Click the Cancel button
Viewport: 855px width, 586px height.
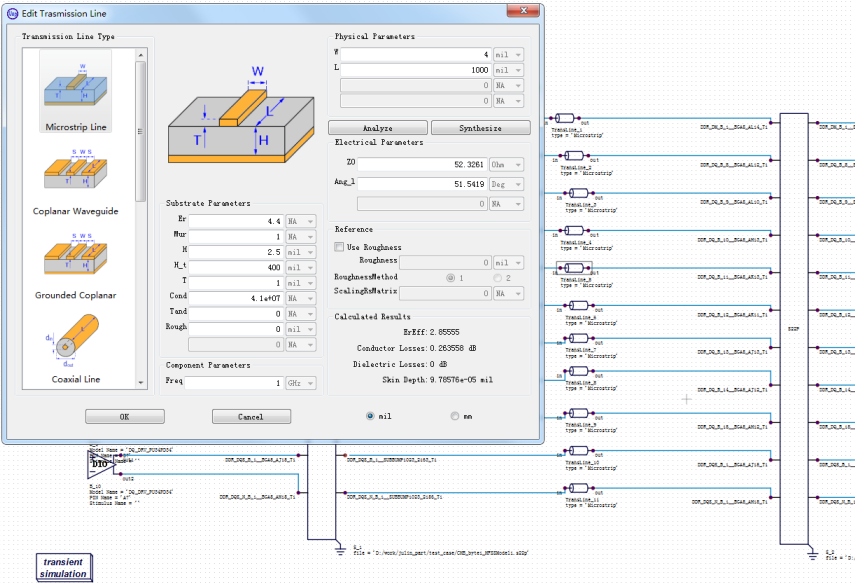click(251, 416)
